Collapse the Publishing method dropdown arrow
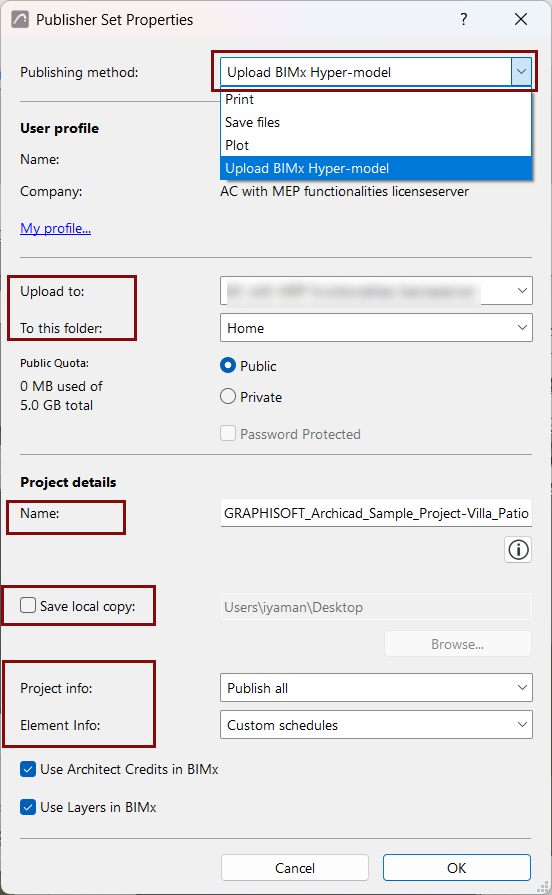 point(521,72)
